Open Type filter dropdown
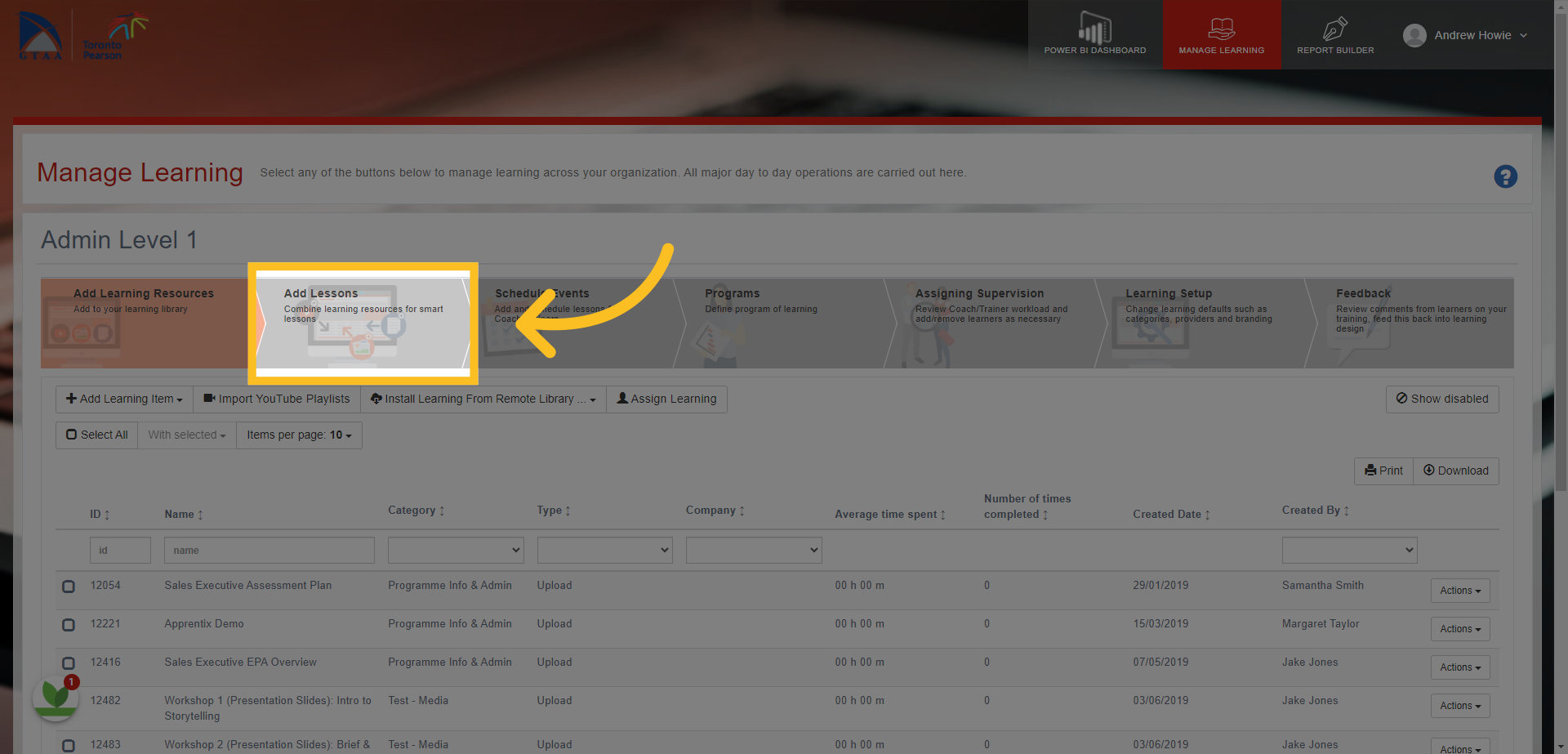Viewport: 1568px width, 754px height. pyautogui.click(x=605, y=550)
